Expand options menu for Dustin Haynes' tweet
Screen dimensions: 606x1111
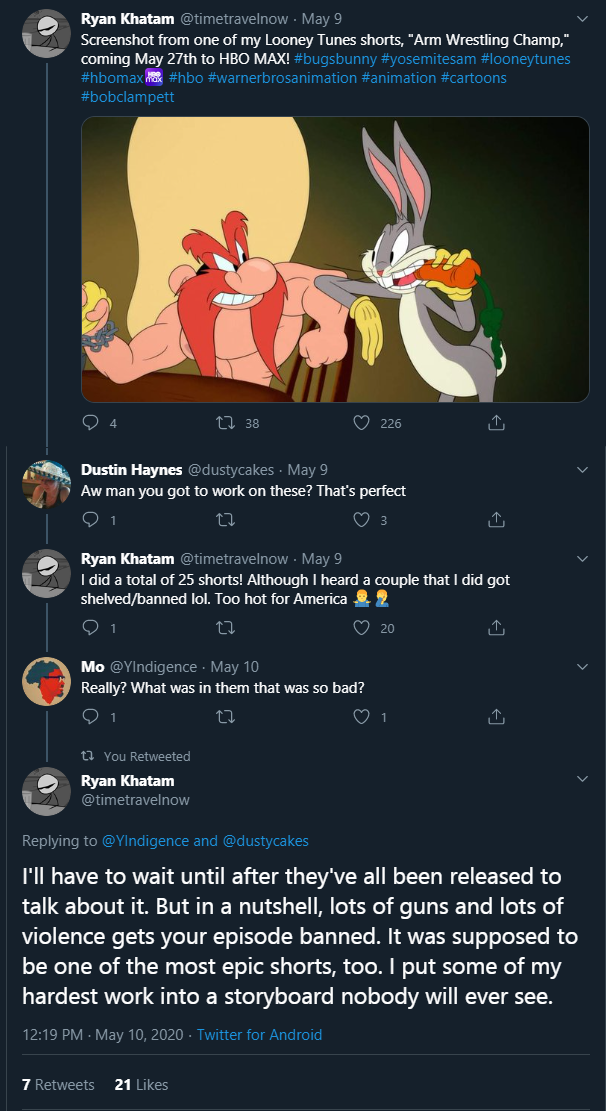point(584,470)
